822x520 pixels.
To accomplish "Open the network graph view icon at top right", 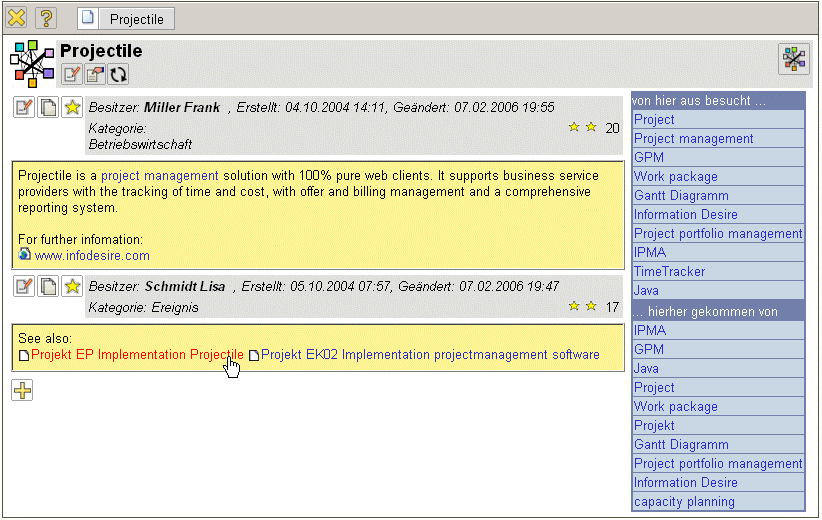I will click(794, 58).
